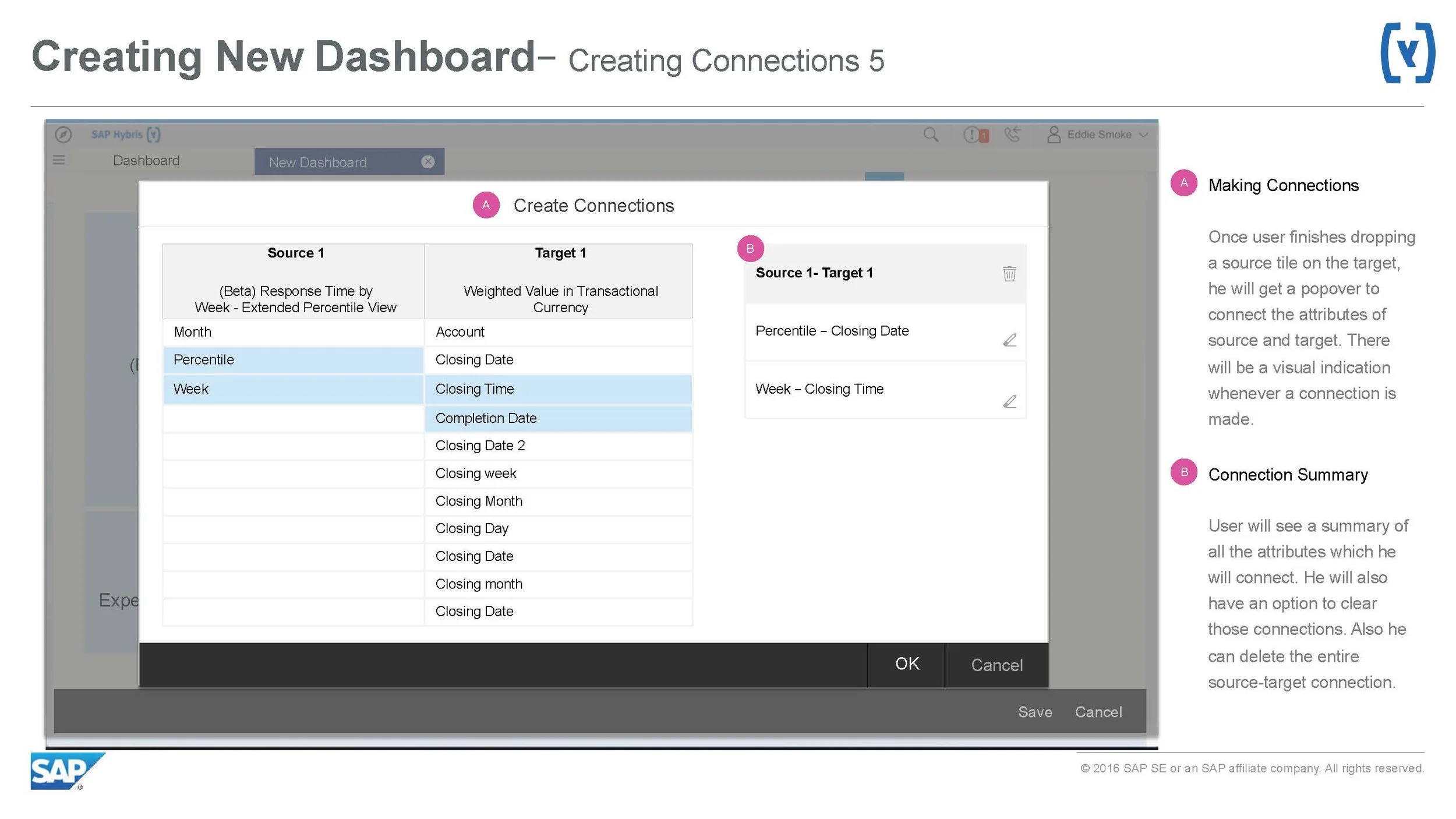Delete the Source 1- Target 1 connection
The image size is (1456, 819).
[x=1009, y=273]
